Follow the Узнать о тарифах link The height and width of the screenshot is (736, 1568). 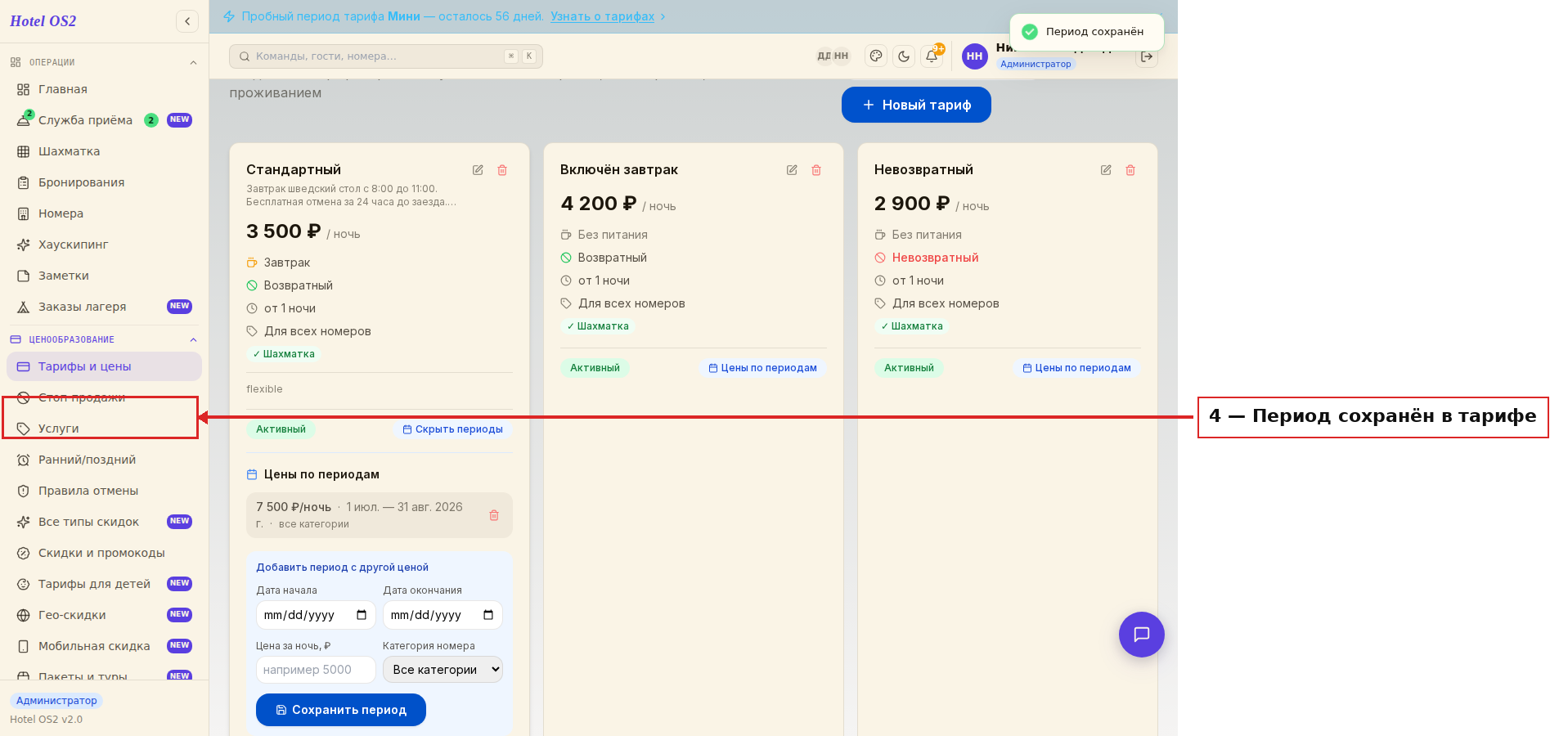point(603,16)
